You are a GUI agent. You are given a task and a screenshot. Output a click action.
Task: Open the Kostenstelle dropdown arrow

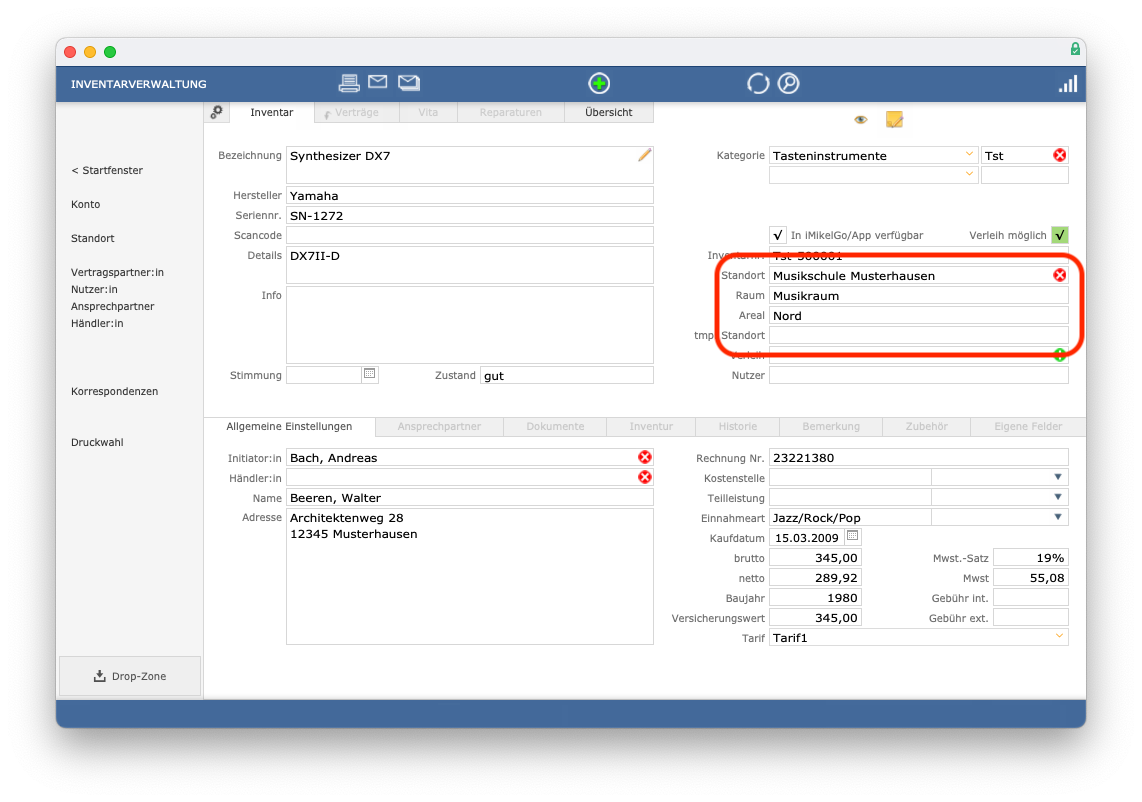[1058, 478]
